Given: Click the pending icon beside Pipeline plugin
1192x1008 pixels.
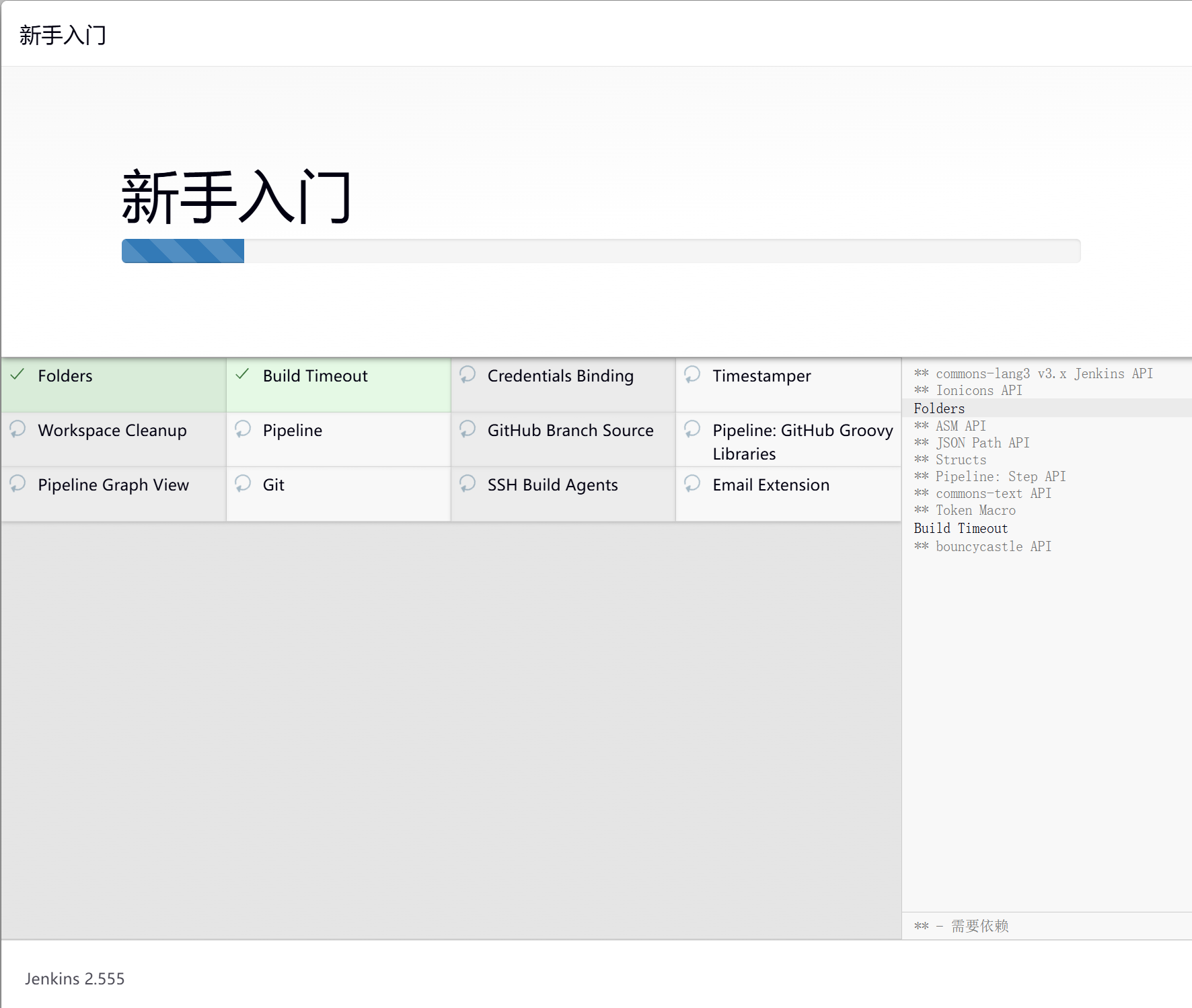Looking at the screenshot, I should [243, 429].
